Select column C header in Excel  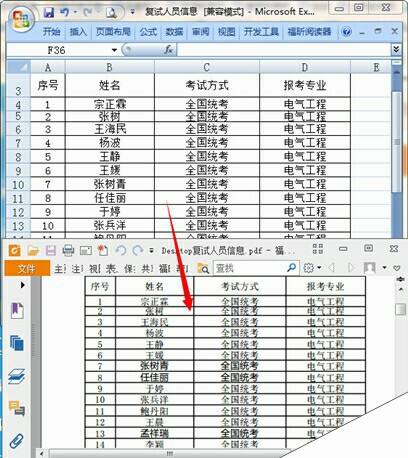(x=207, y=67)
